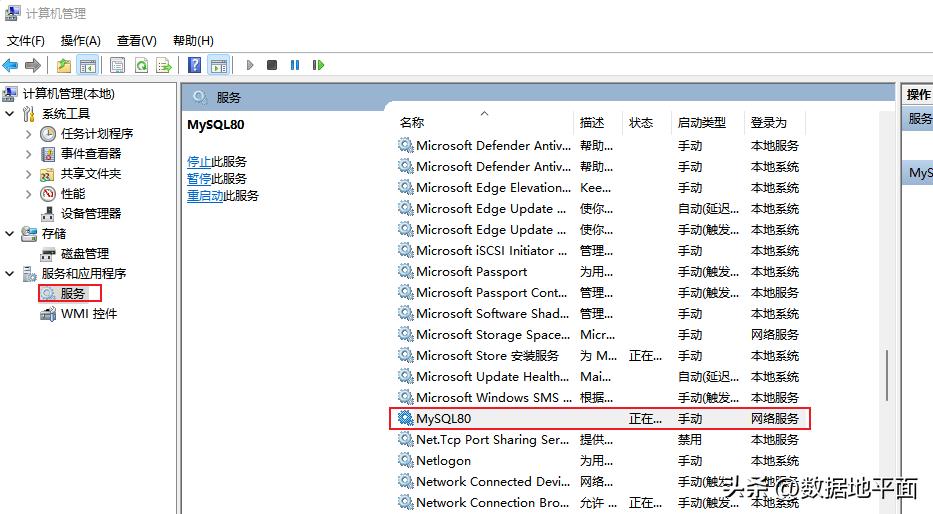Select the WMI 控件 icon

click(48, 314)
